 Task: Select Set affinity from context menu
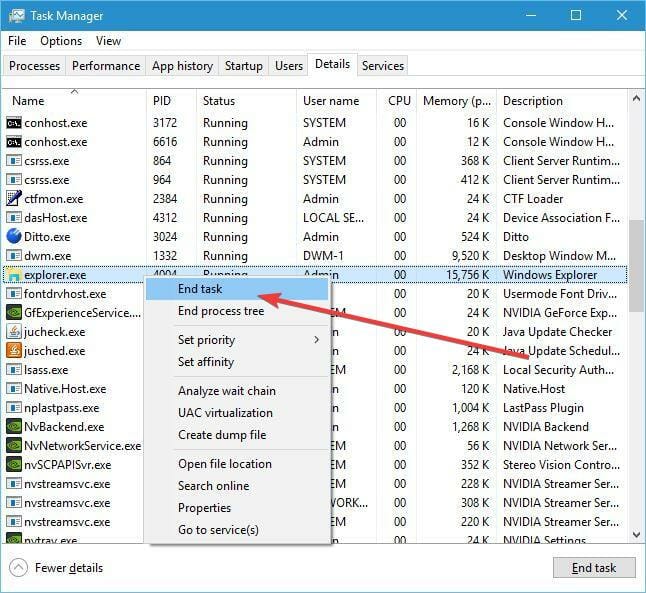point(237,362)
